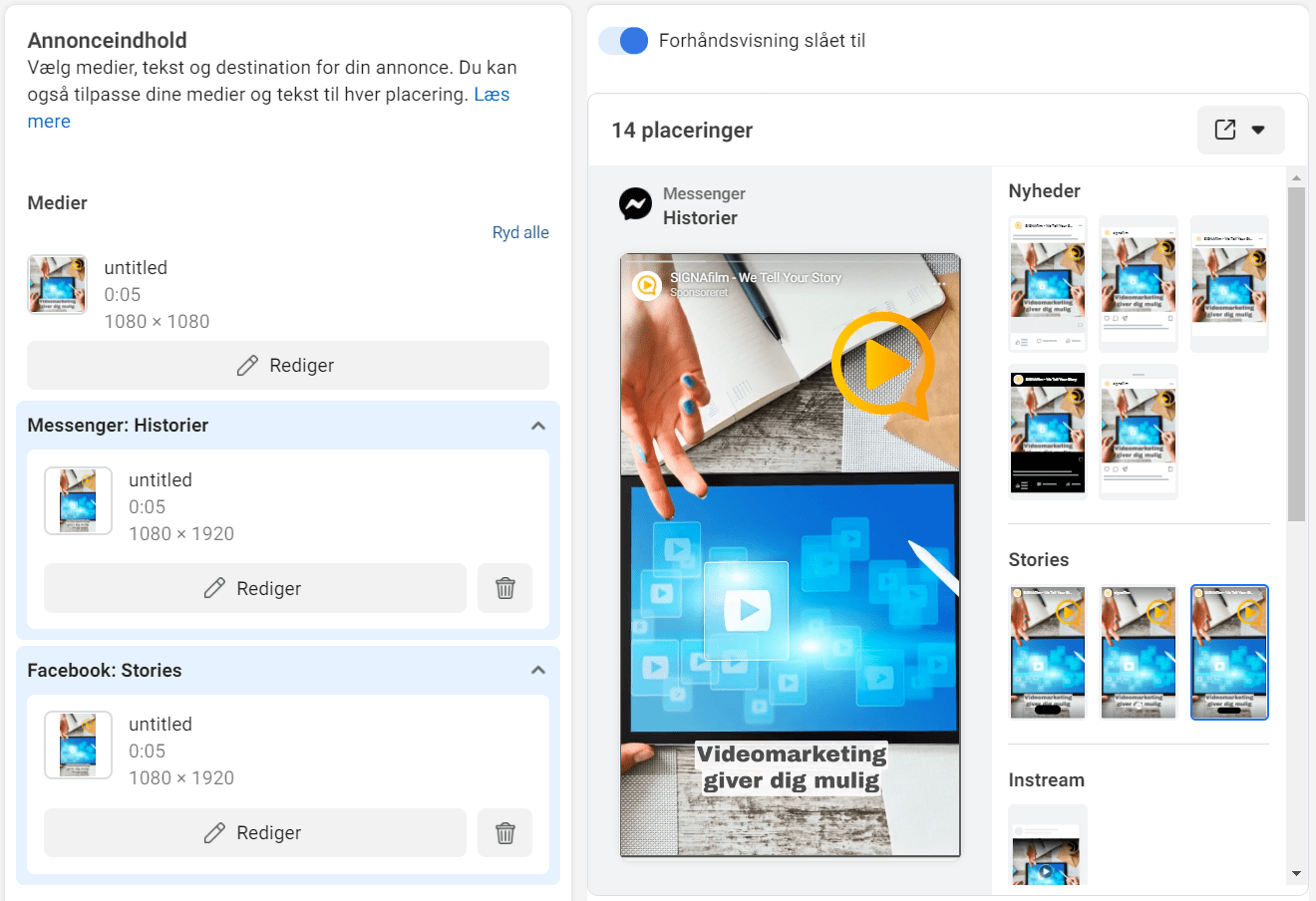Click the three-dot menu in story preview

pos(938,284)
